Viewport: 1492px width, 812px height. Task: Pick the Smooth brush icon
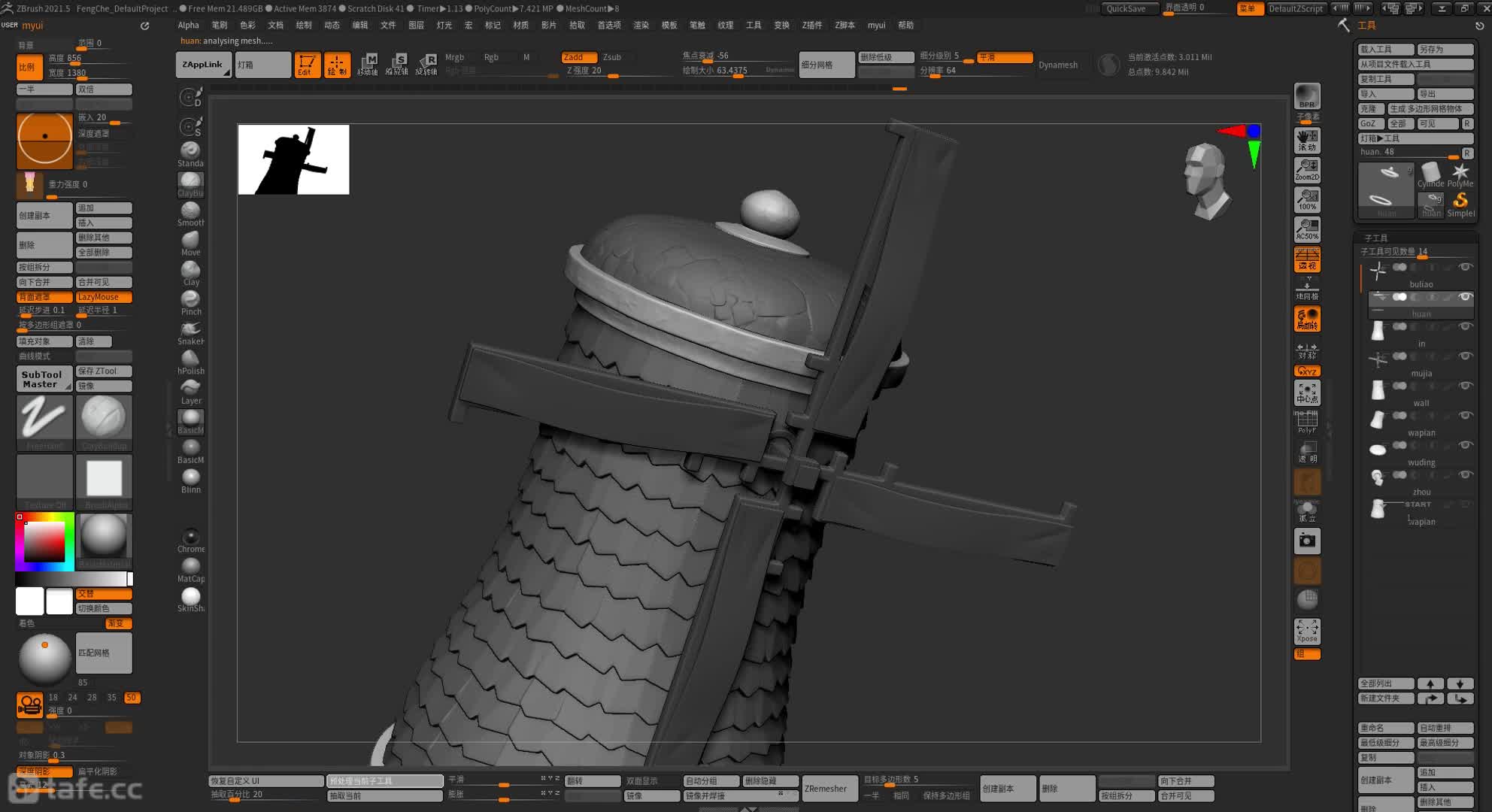coord(190,214)
